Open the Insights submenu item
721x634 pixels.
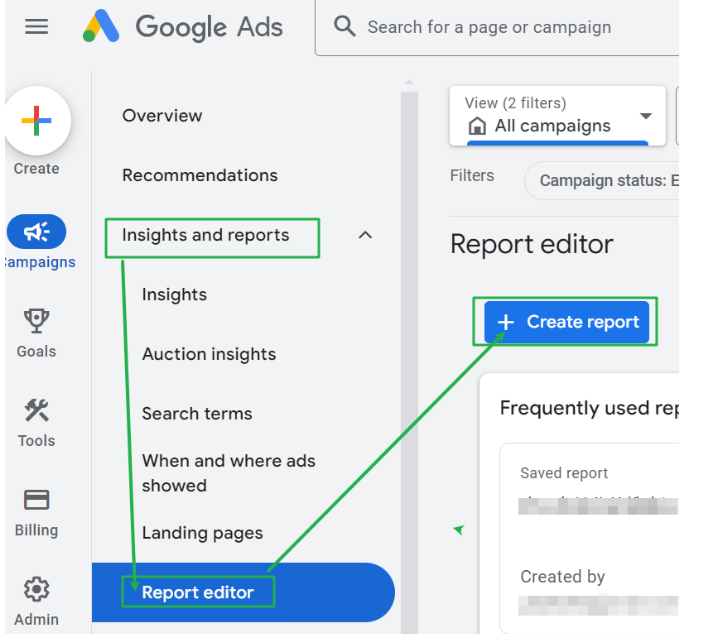coord(174,294)
